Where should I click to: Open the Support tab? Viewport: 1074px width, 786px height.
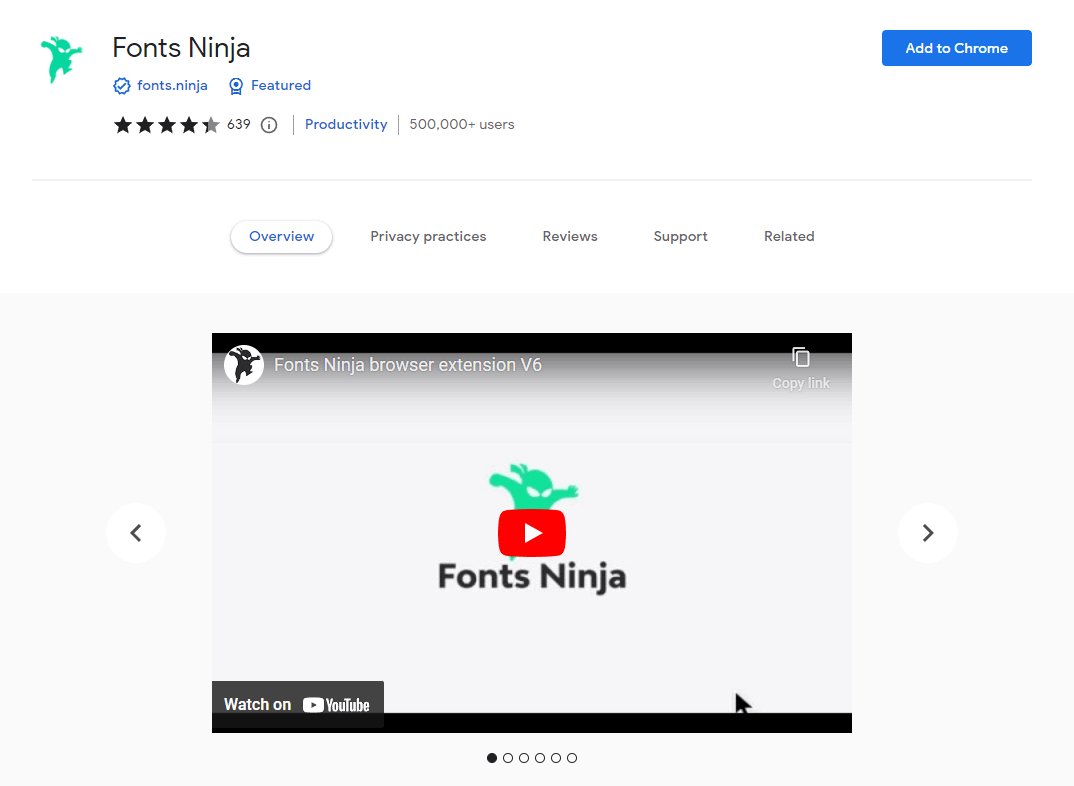680,237
